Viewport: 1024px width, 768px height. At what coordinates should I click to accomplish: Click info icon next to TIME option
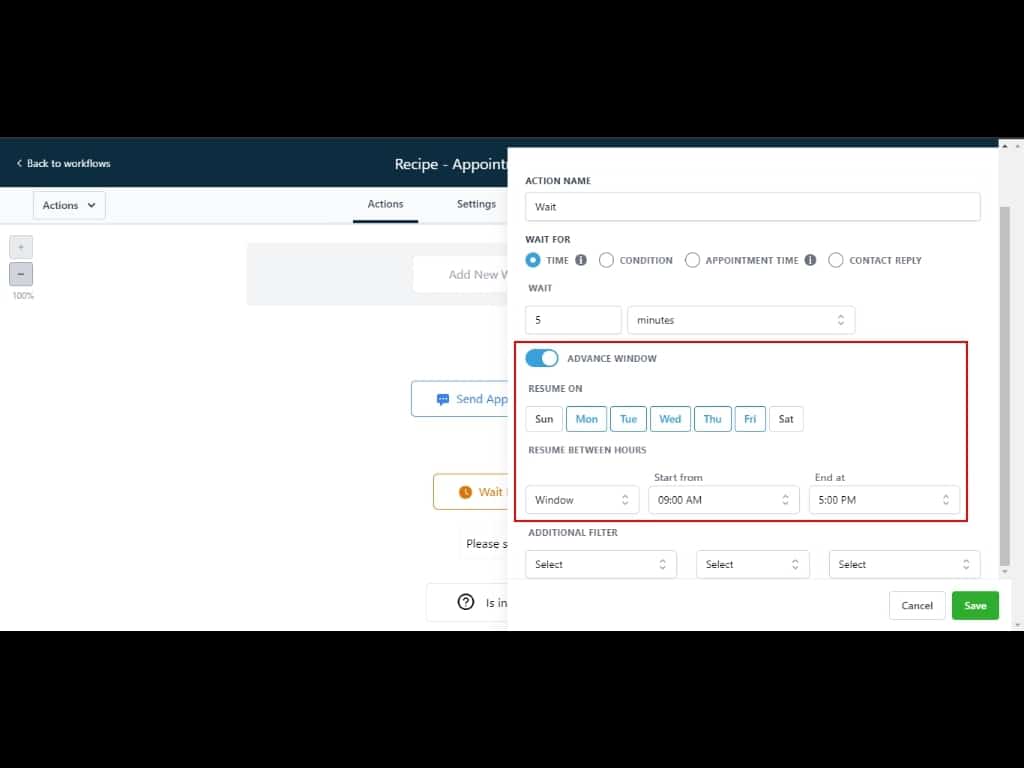(x=581, y=260)
